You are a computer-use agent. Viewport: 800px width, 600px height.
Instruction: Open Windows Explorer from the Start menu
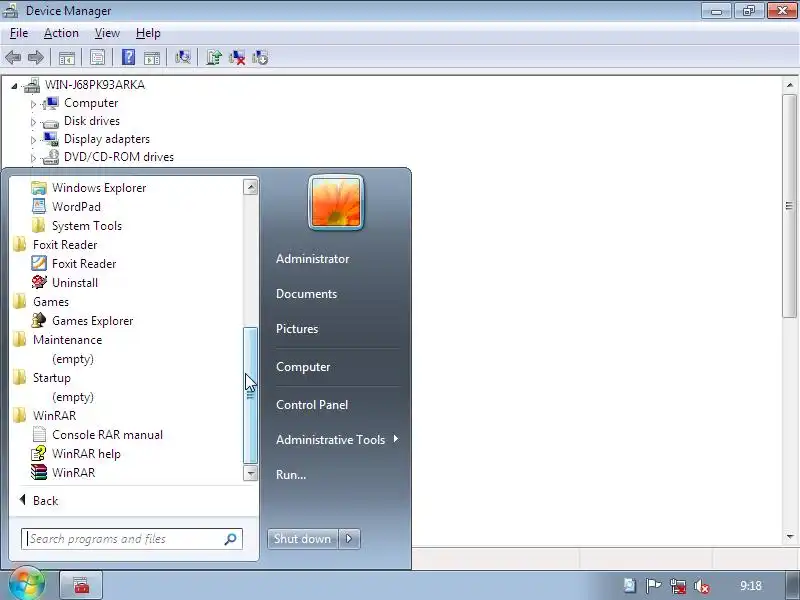tap(98, 188)
